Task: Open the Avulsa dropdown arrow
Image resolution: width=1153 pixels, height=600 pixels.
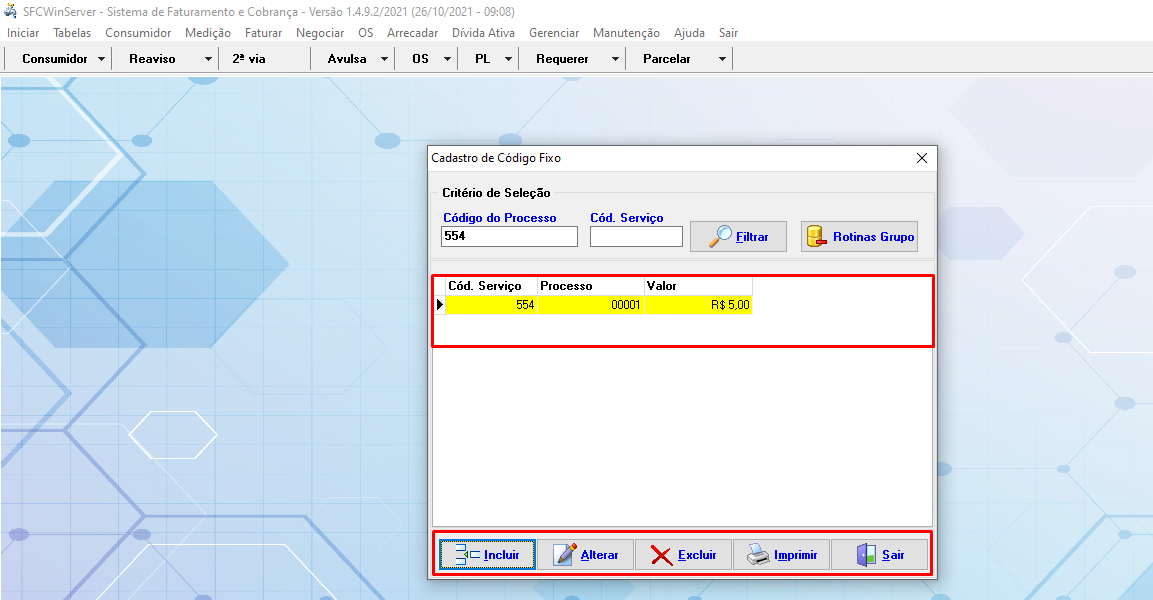Action: tap(385, 59)
